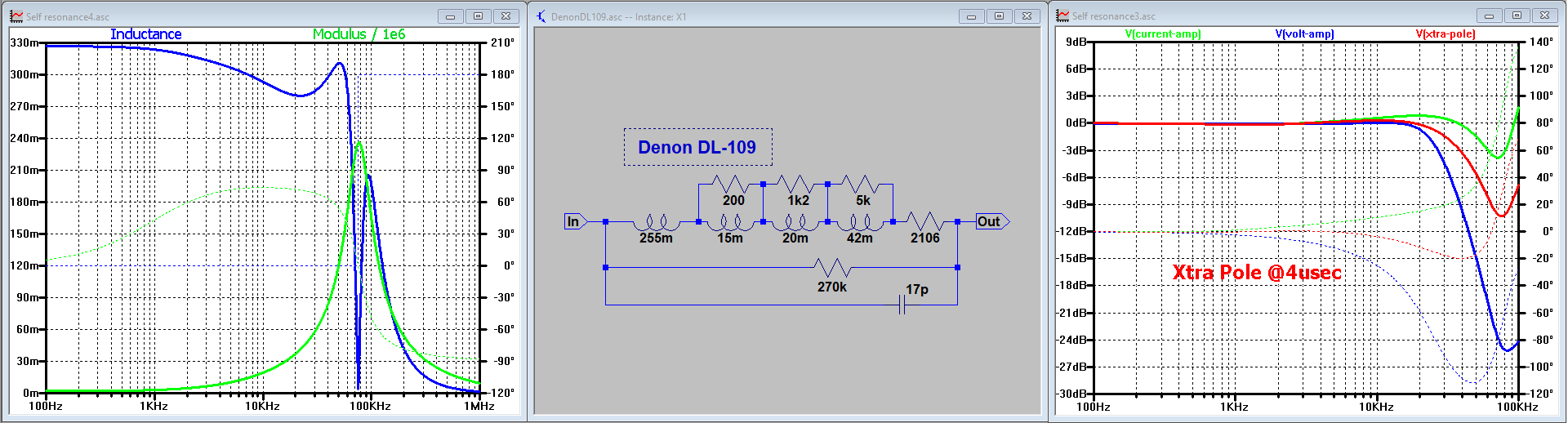Click the 255m inductor value label

click(x=656, y=238)
